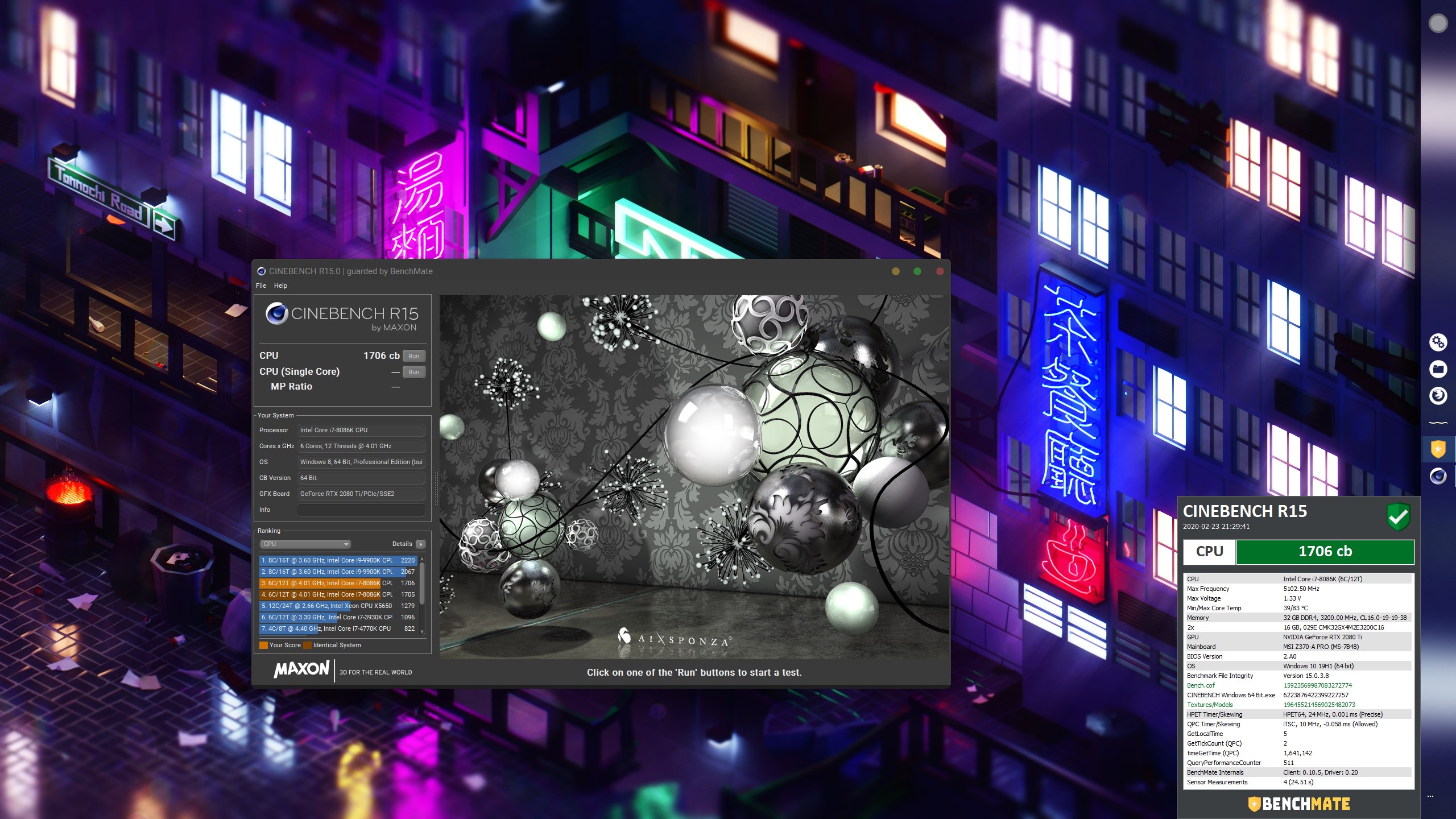Image resolution: width=1456 pixels, height=819 pixels.
Task: Click the BenchMate Internals client version row
Action: tap(1298, 772)
